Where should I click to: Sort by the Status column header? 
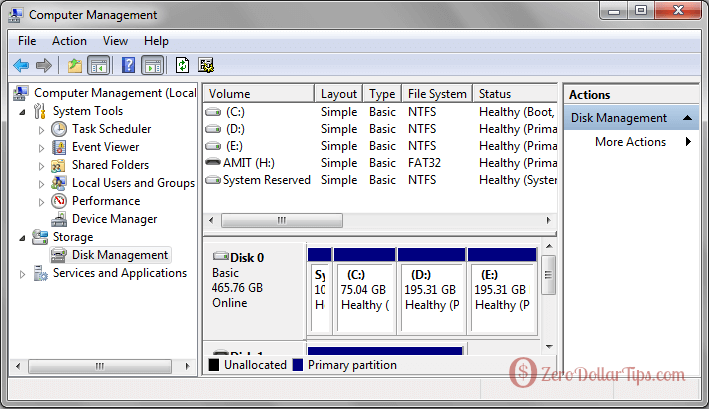tap(515, 94)
